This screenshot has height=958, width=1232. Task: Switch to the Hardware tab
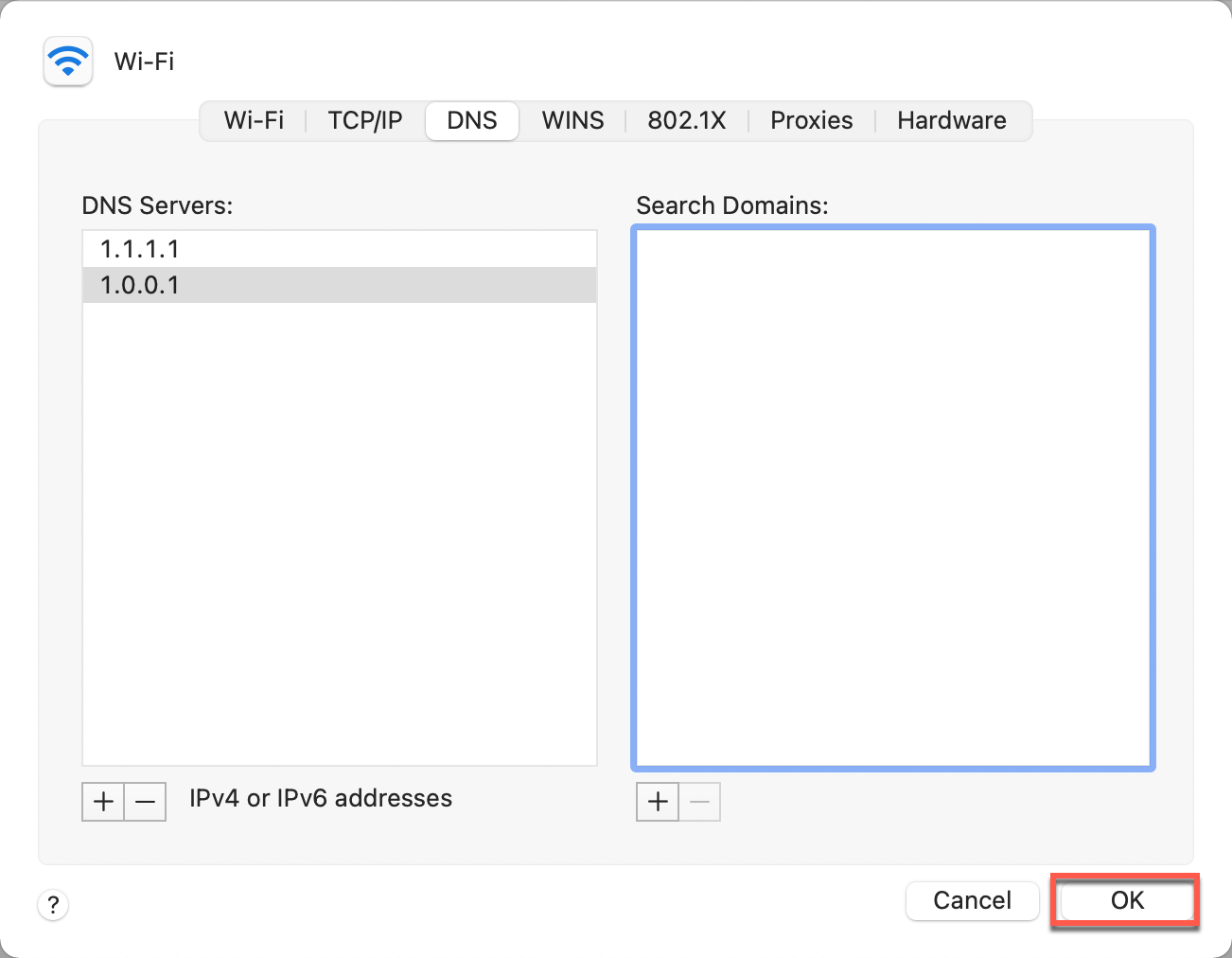951,120
